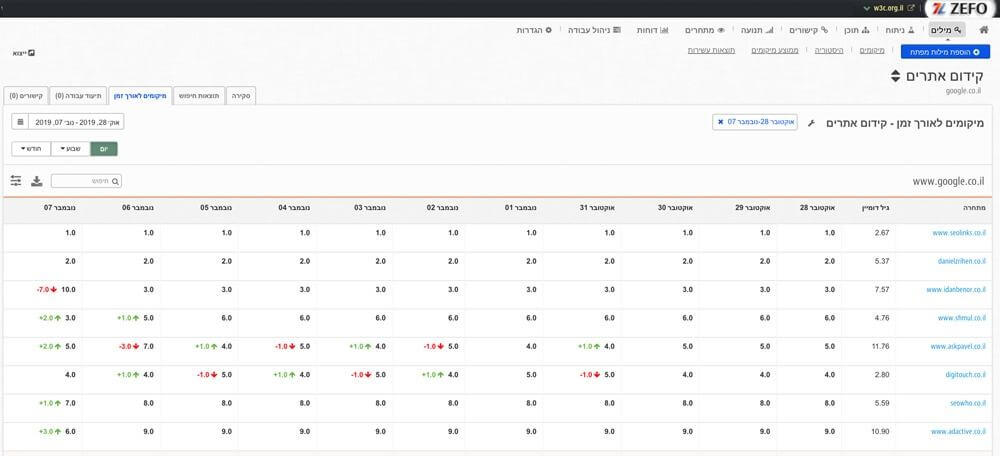Click the blue הוספת מילות מפתח button
1000x456 pixels.
coord(945,52)
